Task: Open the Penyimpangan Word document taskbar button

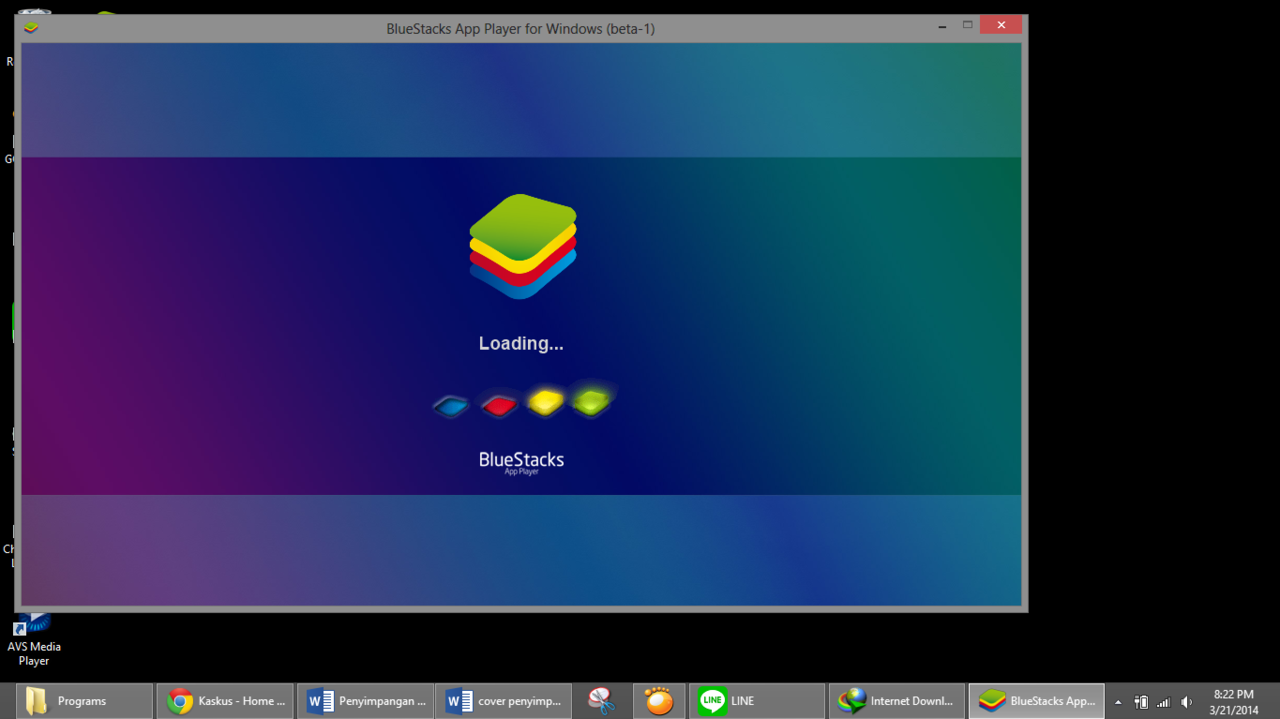Action: (366, 701)
